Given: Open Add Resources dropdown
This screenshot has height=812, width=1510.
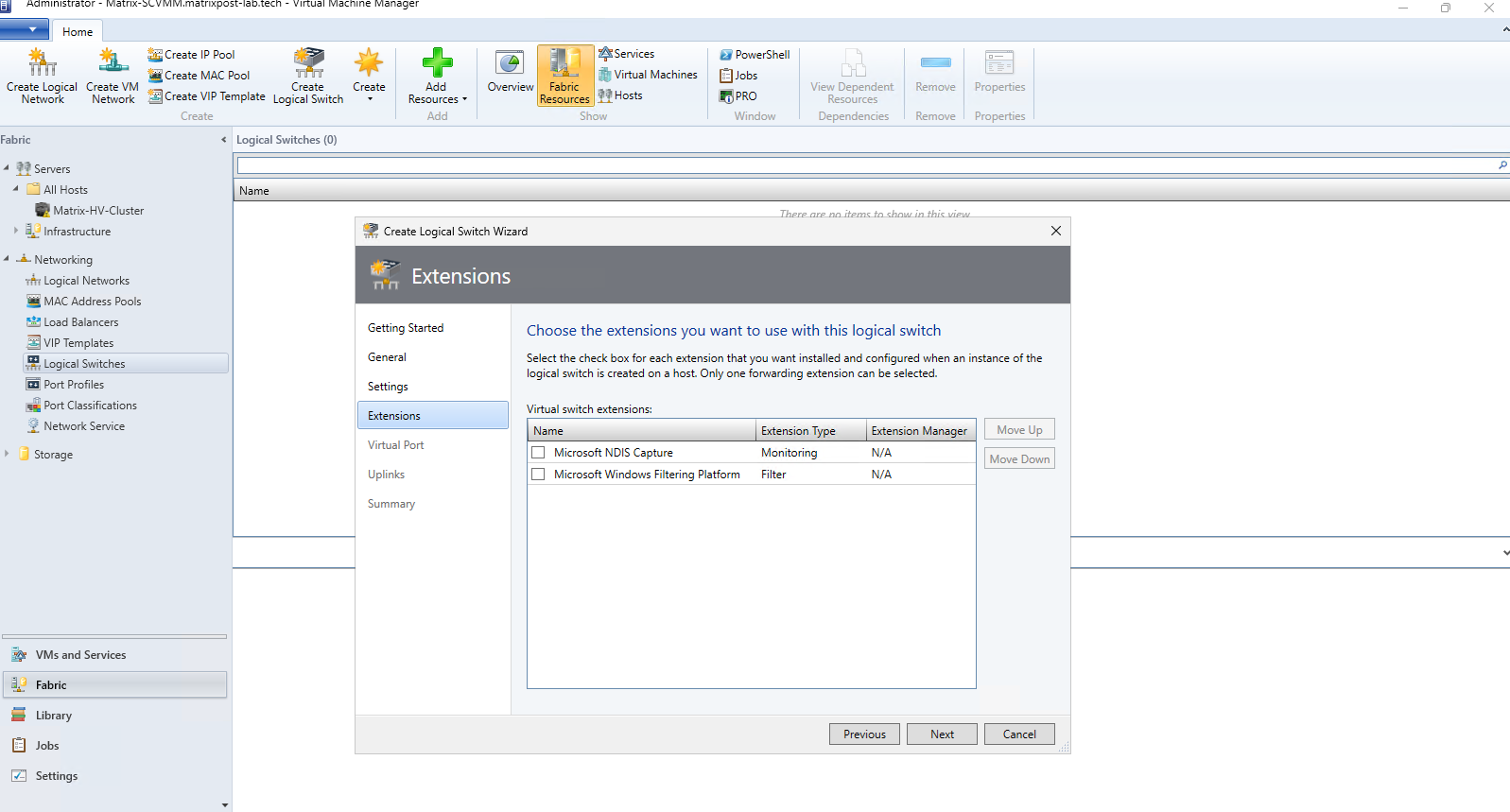Looking at the screenshot, I should pyautogui.click(x=437, y=76).
